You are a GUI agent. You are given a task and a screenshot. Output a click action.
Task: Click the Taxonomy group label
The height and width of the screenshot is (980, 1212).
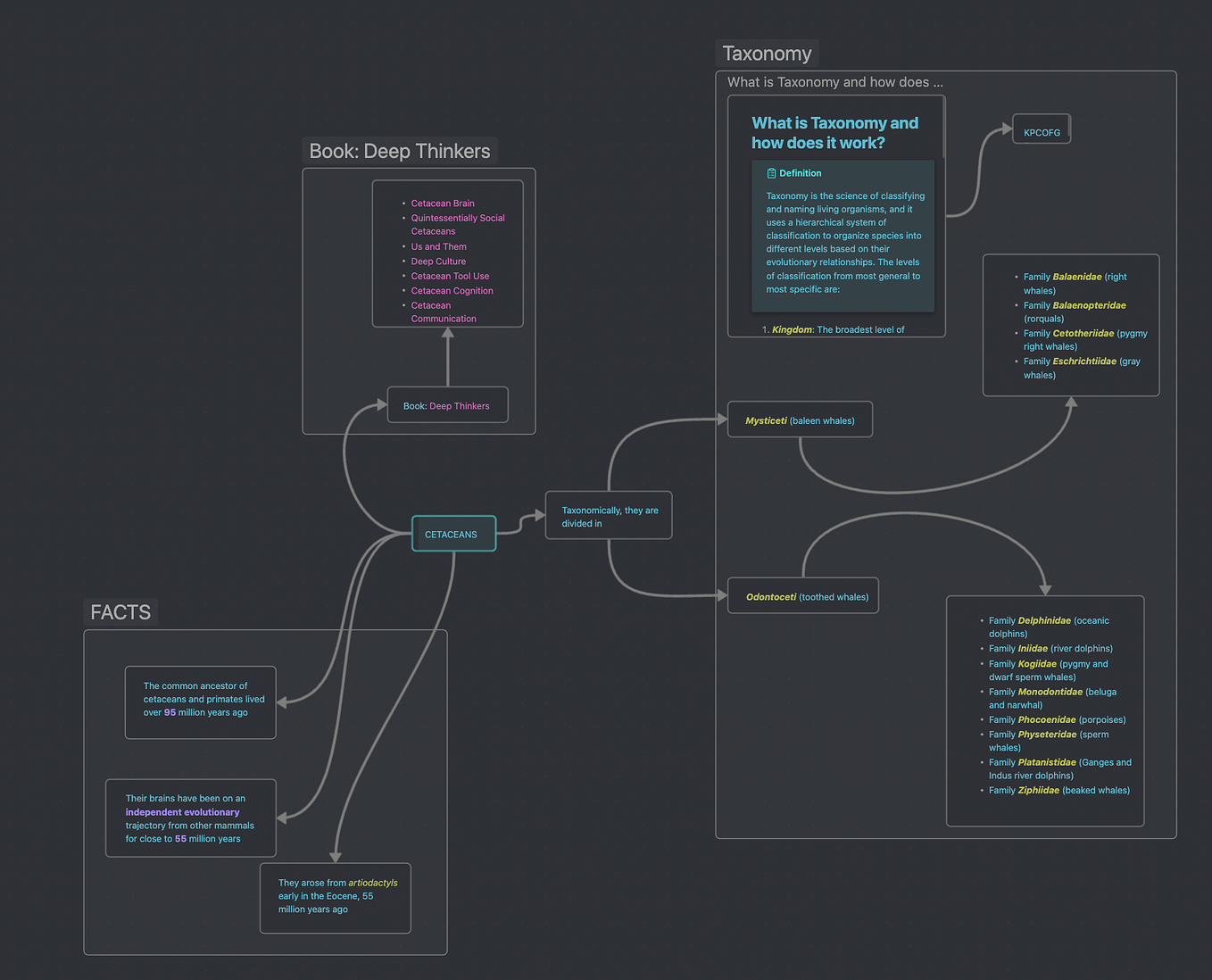(x=766, y=53)
